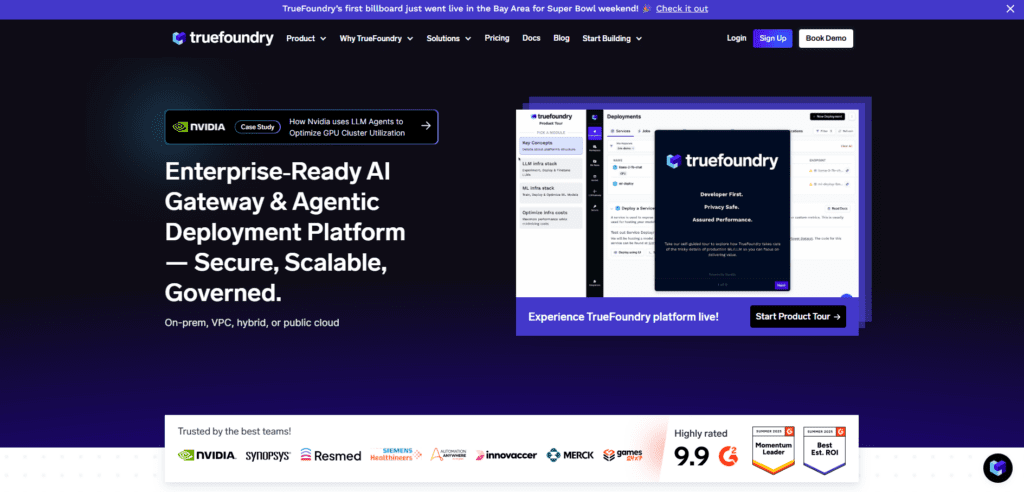1024x492 pixels.
Task: Click the 9.9 rating text
Action: (x=692, y=456)
